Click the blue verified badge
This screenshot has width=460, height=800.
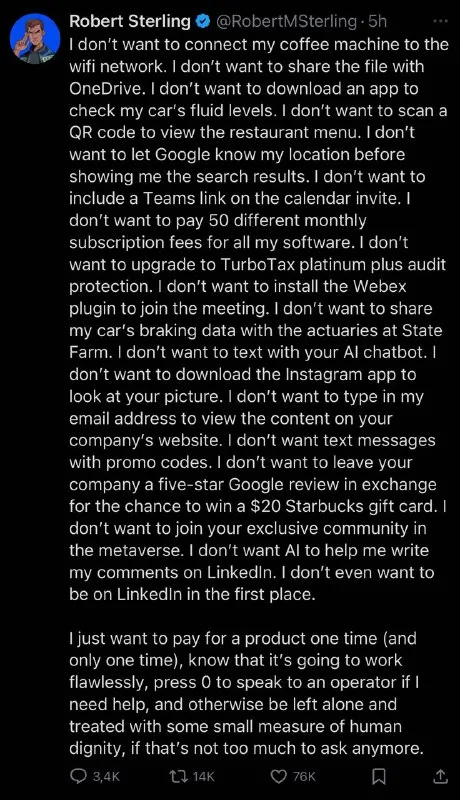pyautogui.click(x=204, y=21)
